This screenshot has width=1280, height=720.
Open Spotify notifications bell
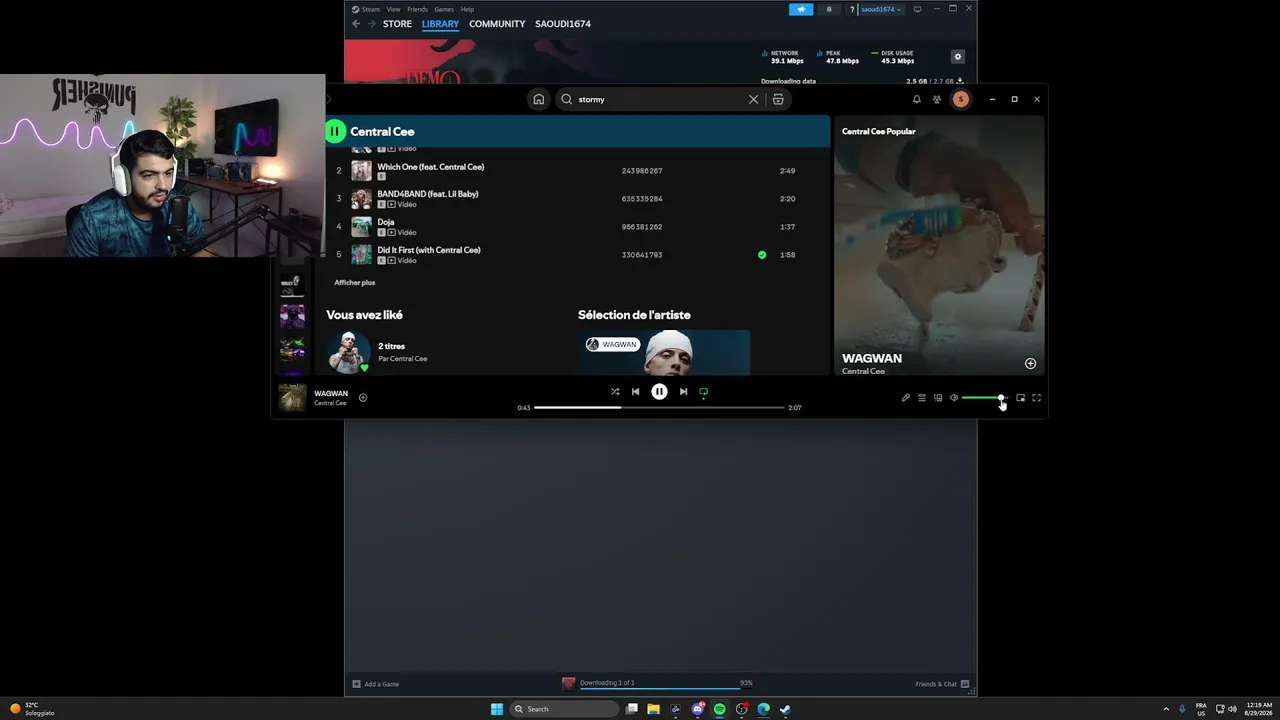click(x=917, y=99)
